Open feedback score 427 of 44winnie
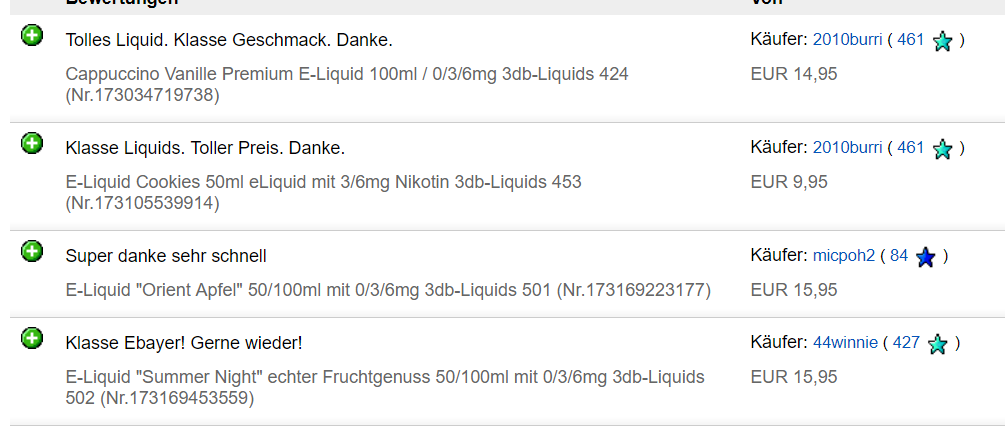Screen dimensions: 1005x426 pos(906,342)
